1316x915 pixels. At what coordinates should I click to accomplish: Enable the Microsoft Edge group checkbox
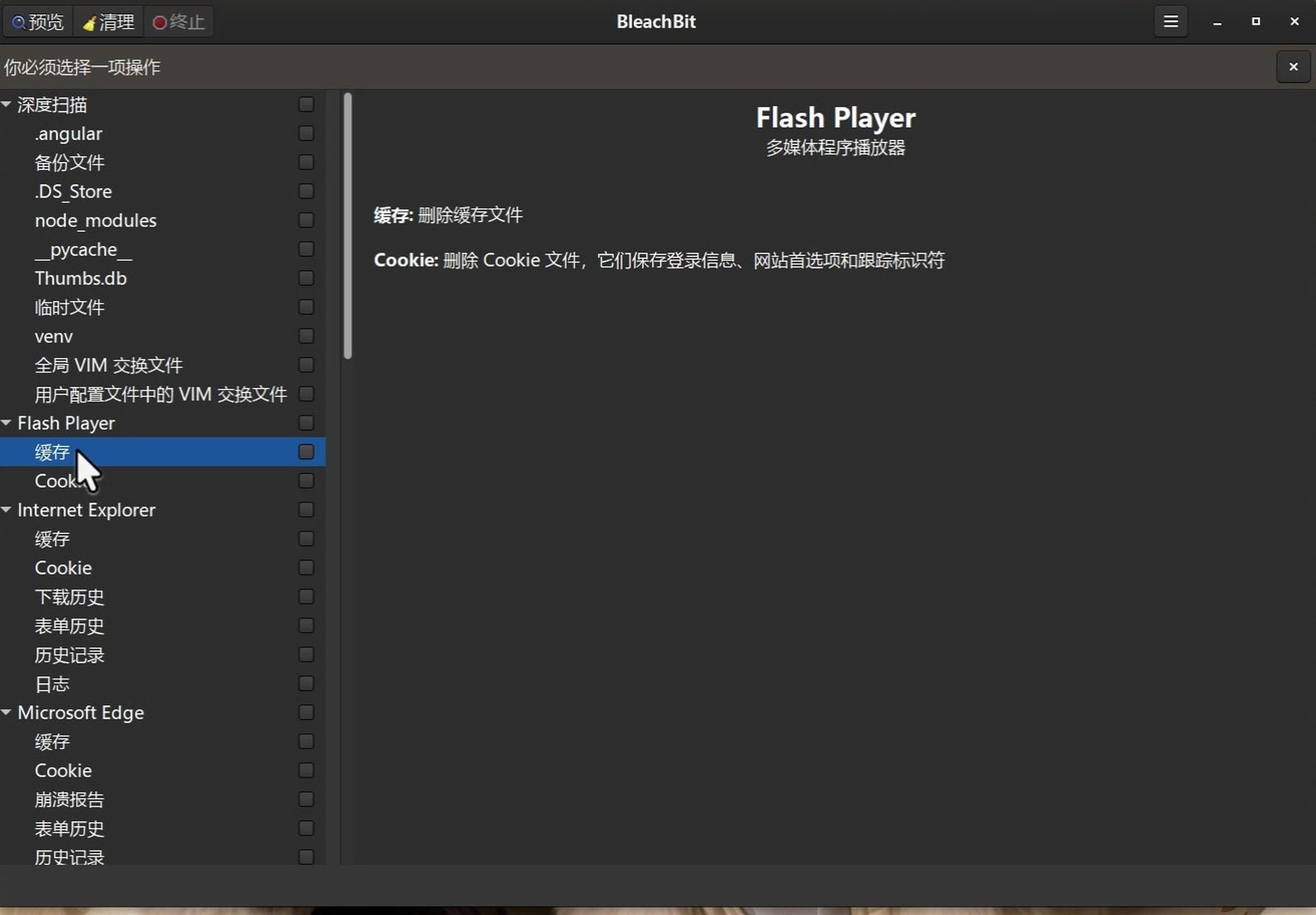click(306, 713)
